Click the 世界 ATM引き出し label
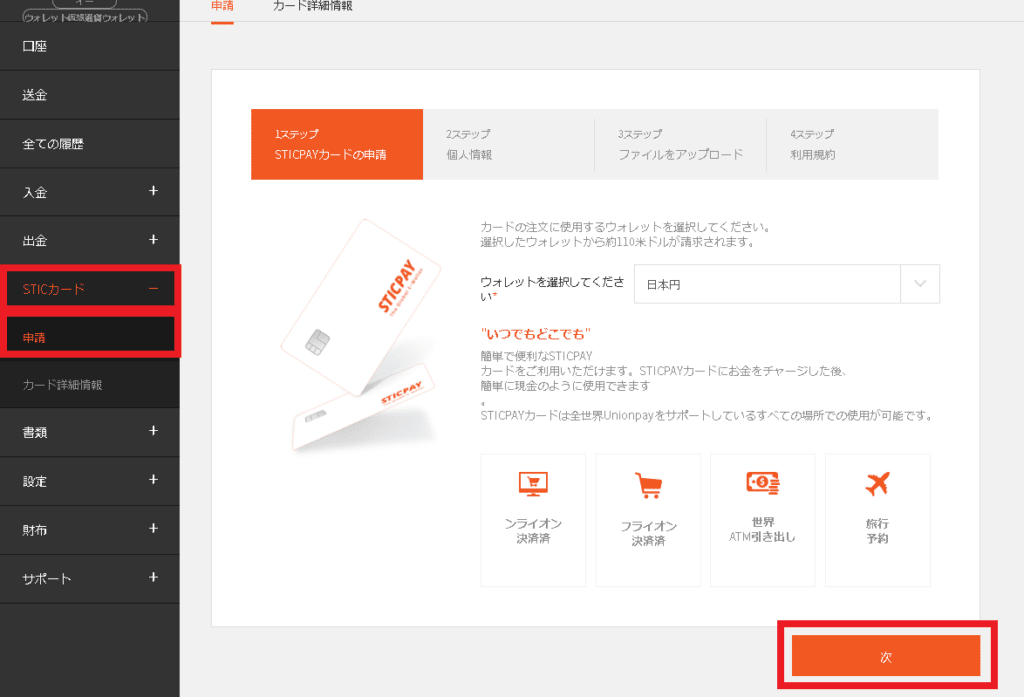Image resolution: width=1024 pixels, height=697 pixels. (x=763, y=530)
